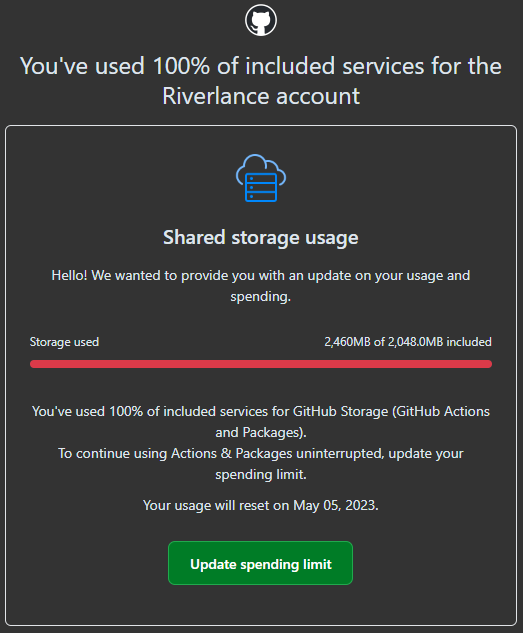This screenshot has height=633, width=523.
Task: Click the 'spending limit.' line above reset date
Action: [x=261, y=474]
